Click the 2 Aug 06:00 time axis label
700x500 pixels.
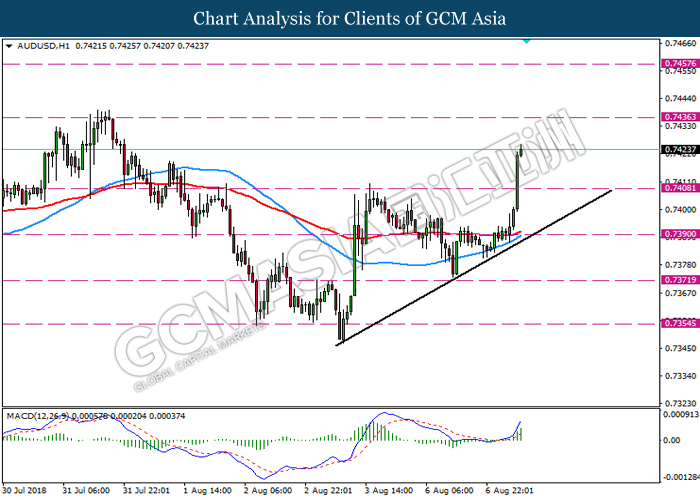268,491
